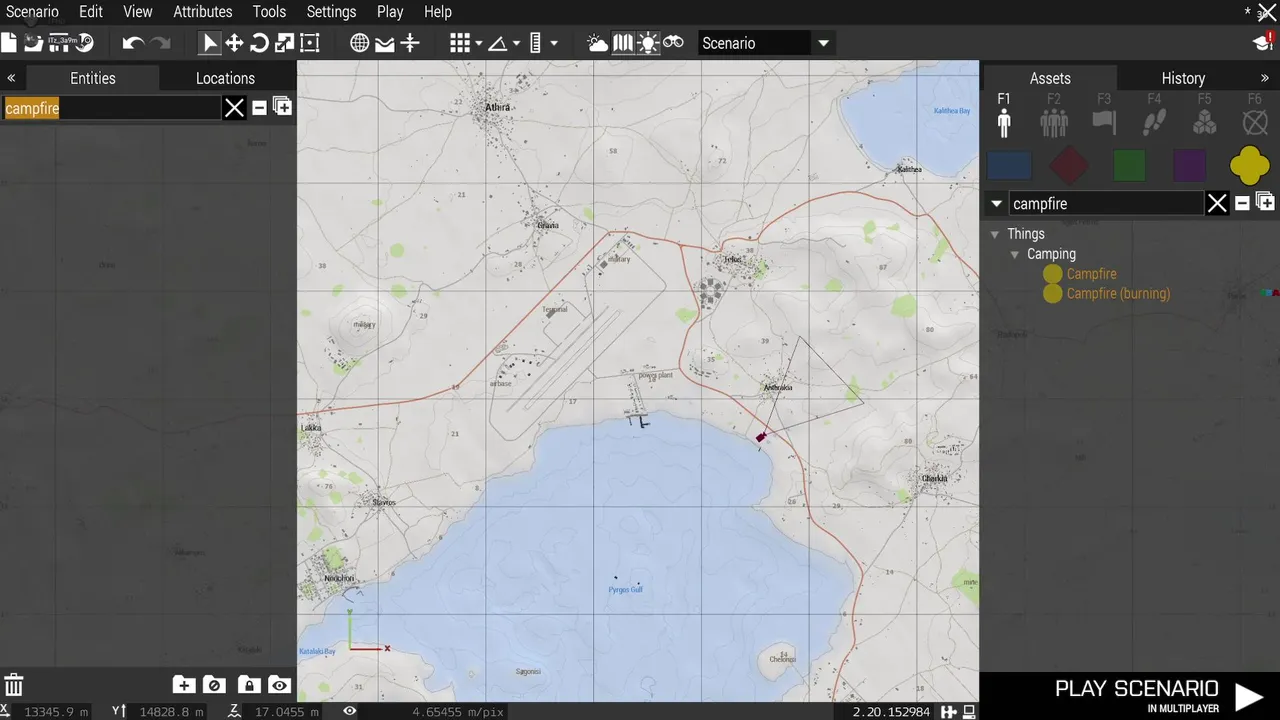Select the Move widget tool
Screen dimensions: 1280x720
coord(234,43)
